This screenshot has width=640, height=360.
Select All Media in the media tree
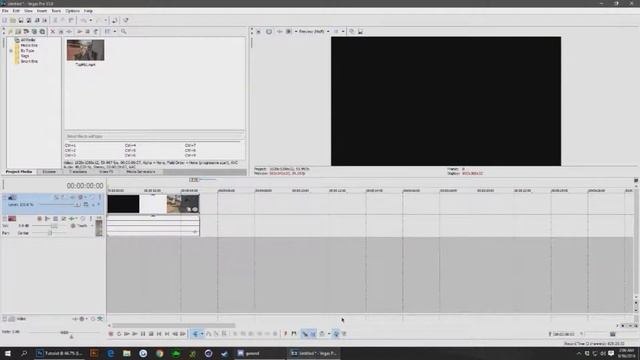28,40
